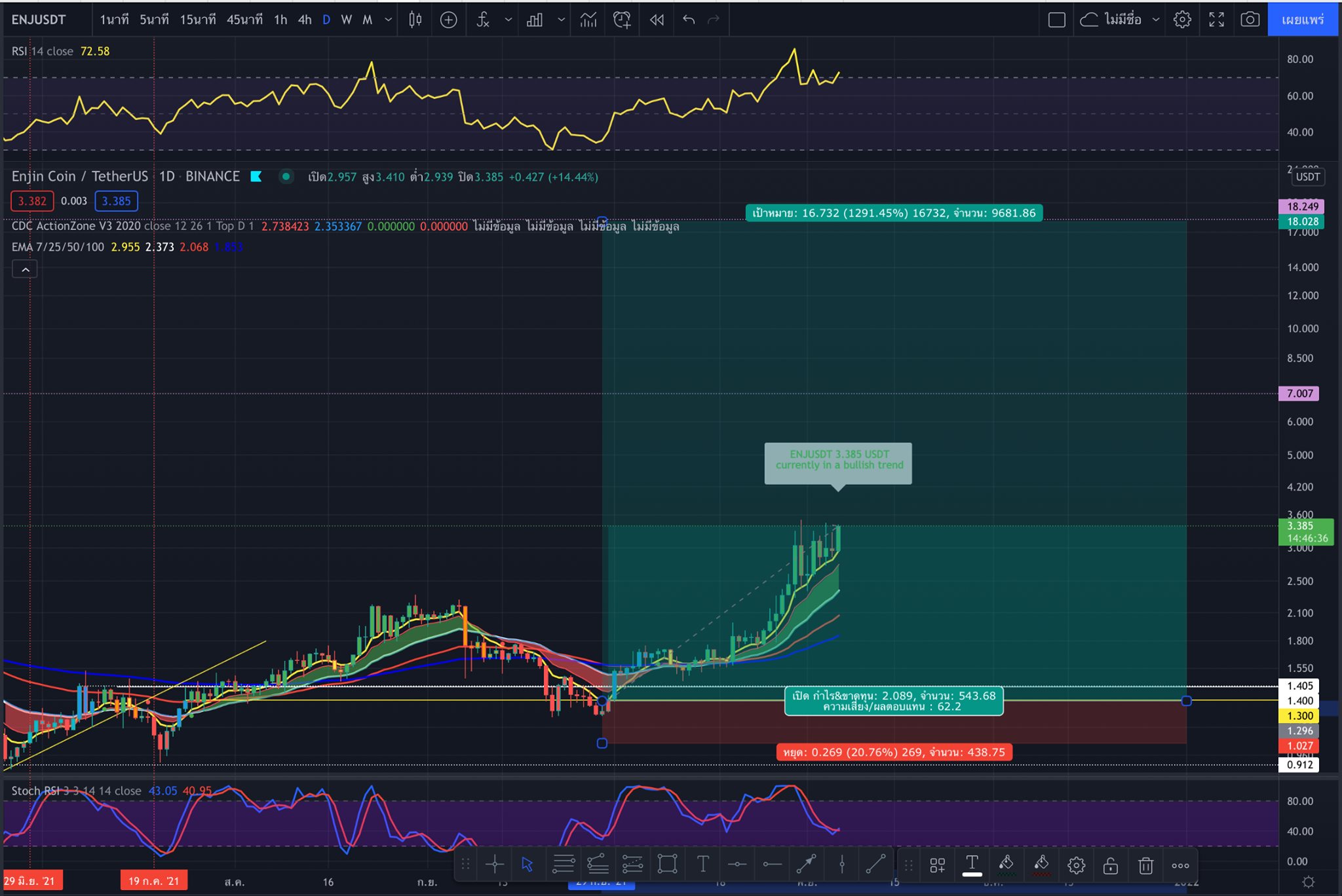Toggle lock on the selected drawing

coord(1111,866)
